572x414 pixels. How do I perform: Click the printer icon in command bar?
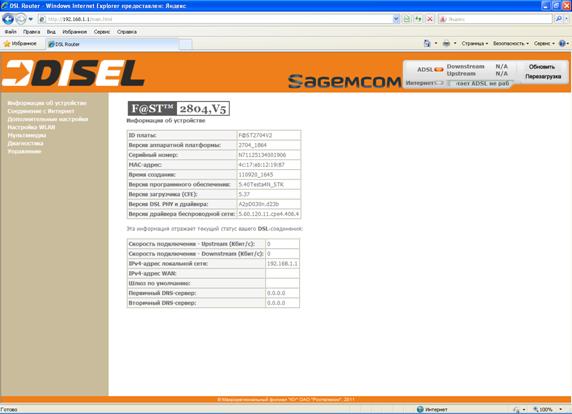tap(446, 43)
